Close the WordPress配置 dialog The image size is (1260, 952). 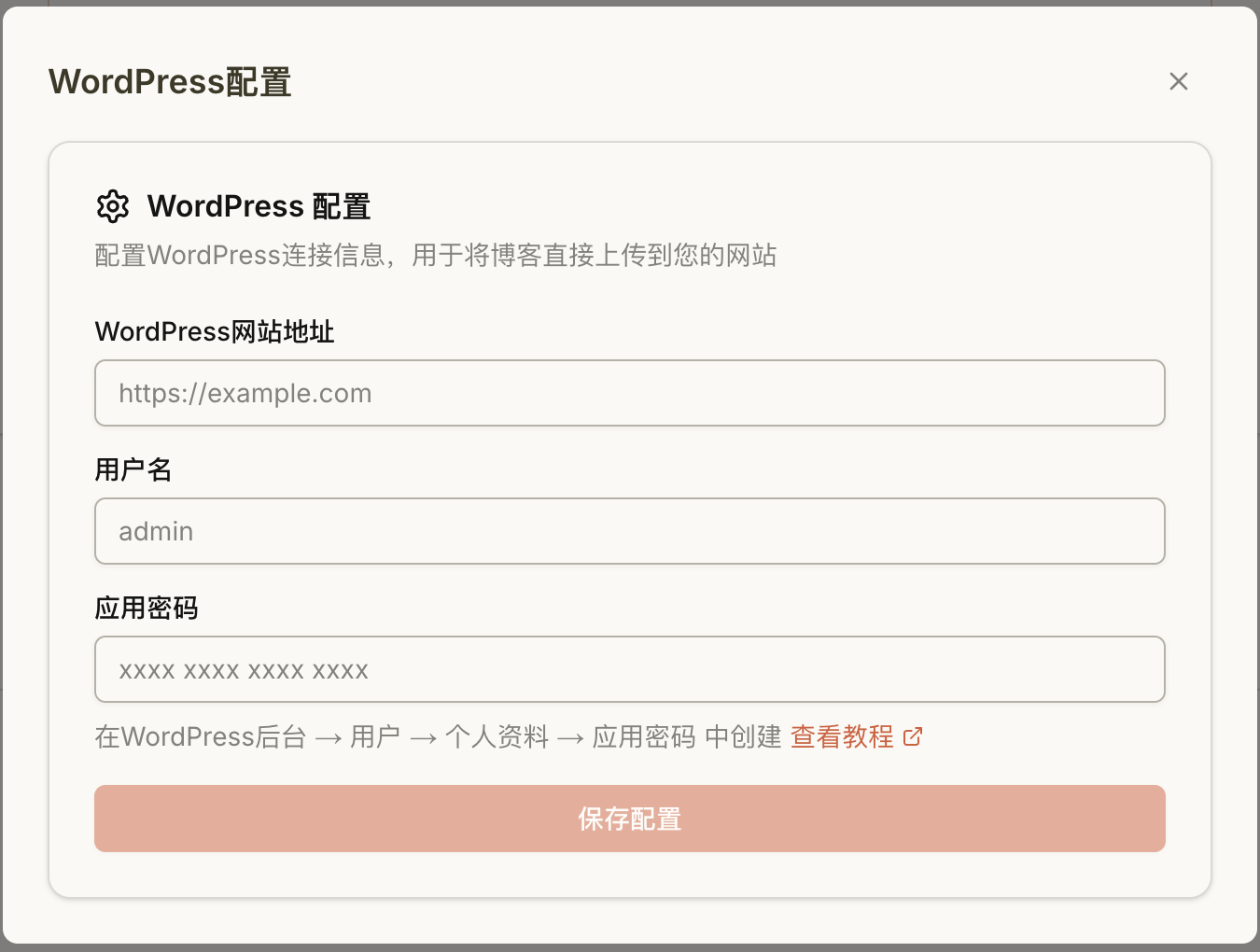(x=1178, y=82)
